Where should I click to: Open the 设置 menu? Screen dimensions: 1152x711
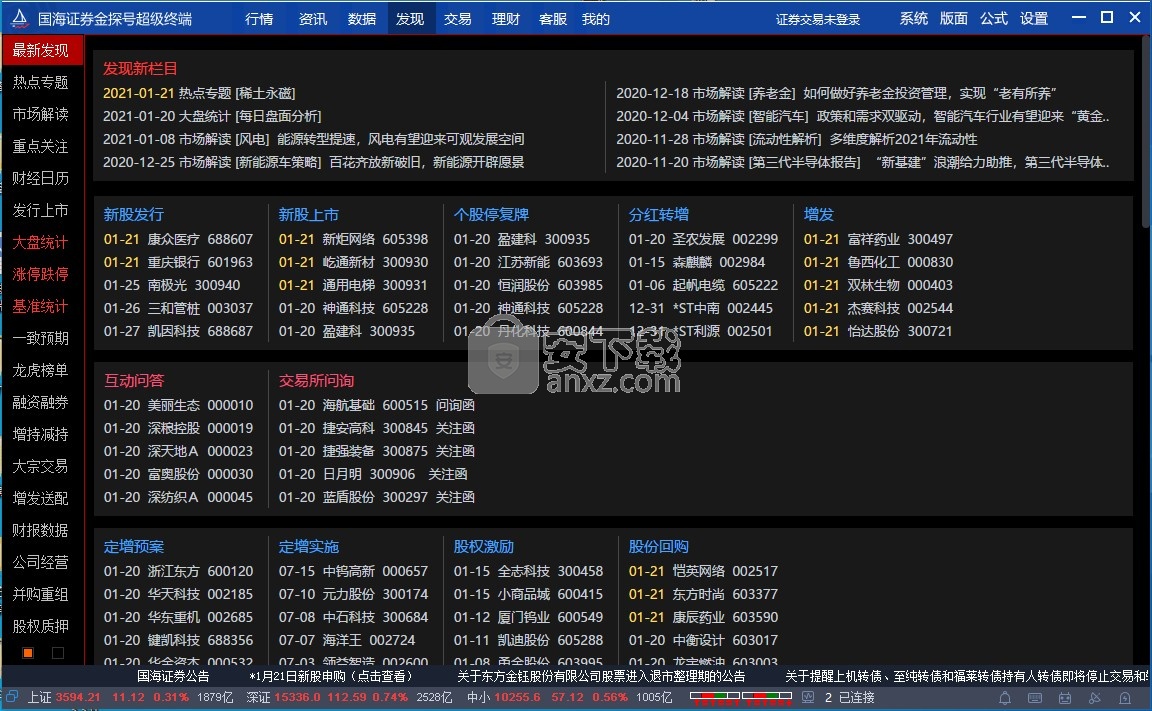point(1034,19)
